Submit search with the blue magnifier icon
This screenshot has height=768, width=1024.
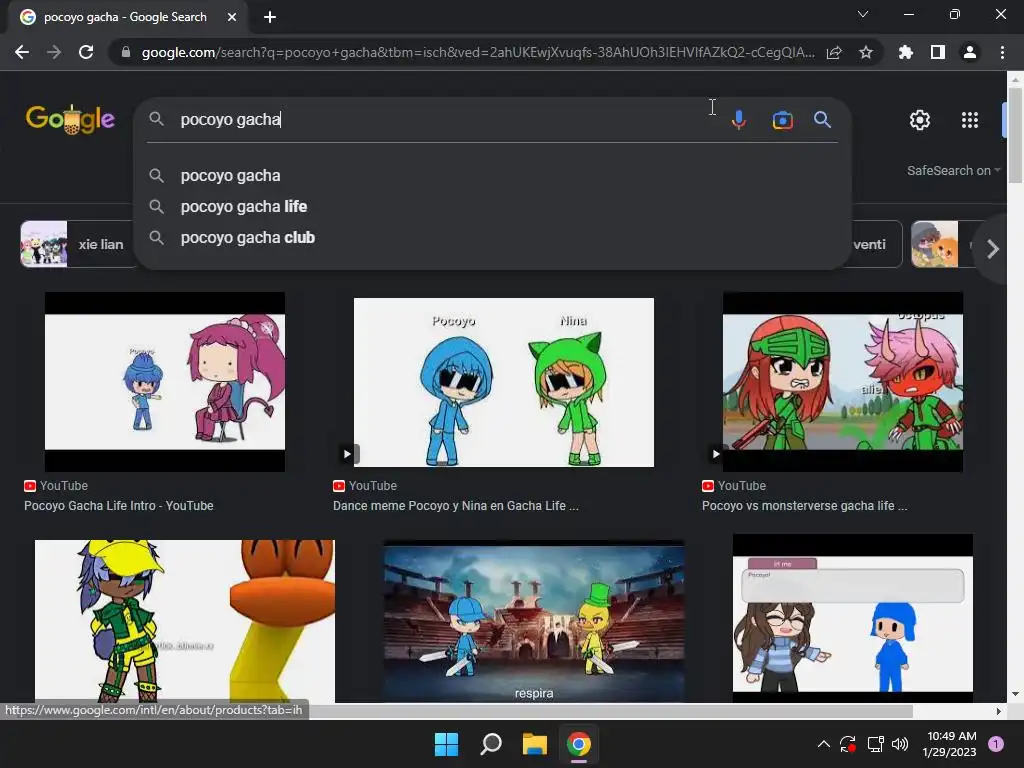(822, 120)
